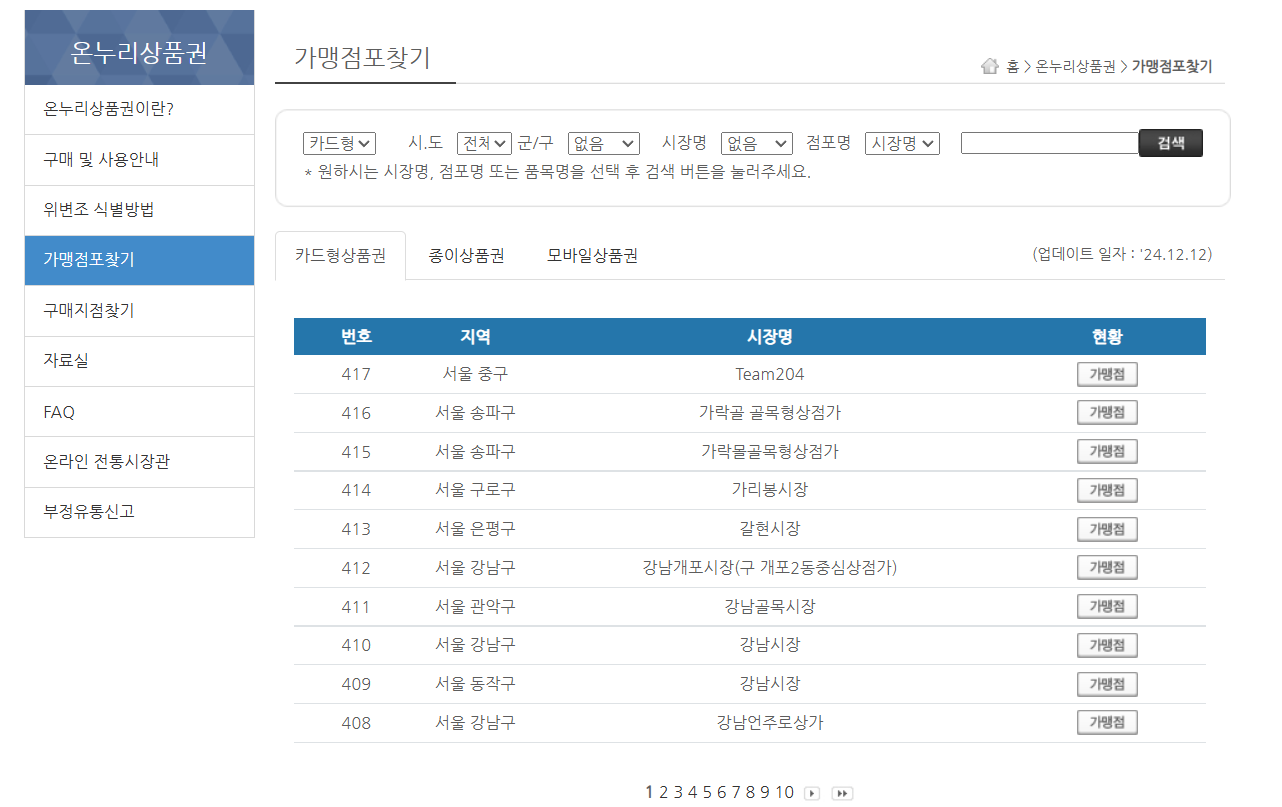Expand the 군/구 district dropdown
This screenshot has width=1282, height=807.
[603, 142]
